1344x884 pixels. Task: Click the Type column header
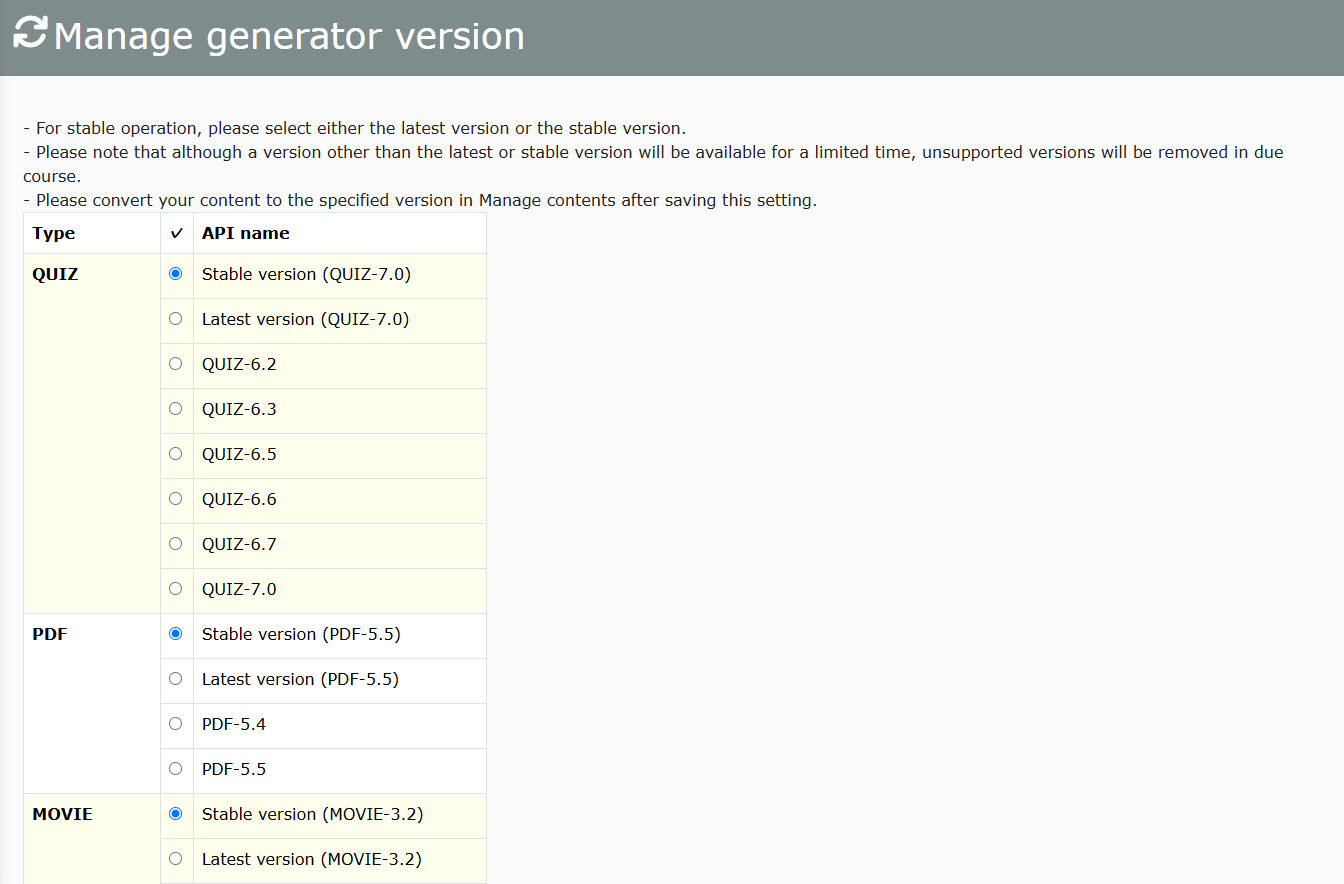[54, 233]
